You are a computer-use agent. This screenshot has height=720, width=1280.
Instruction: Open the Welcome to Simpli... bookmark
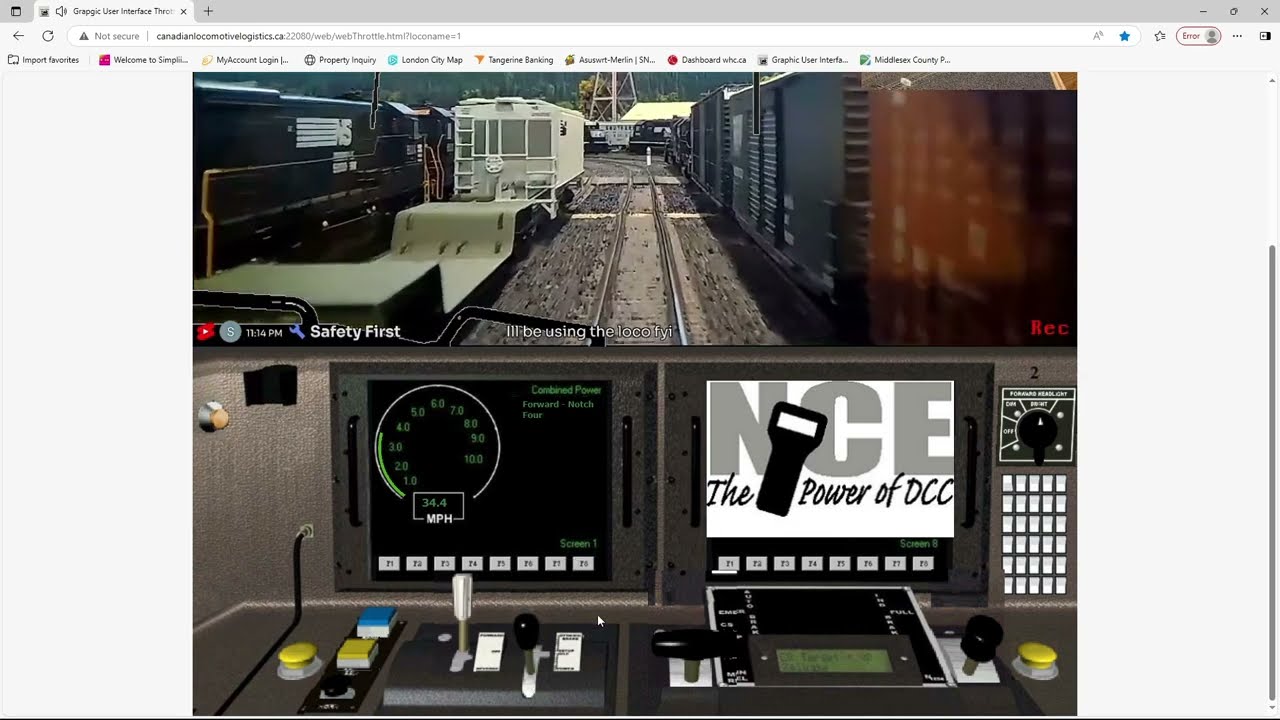click(143, 60)
